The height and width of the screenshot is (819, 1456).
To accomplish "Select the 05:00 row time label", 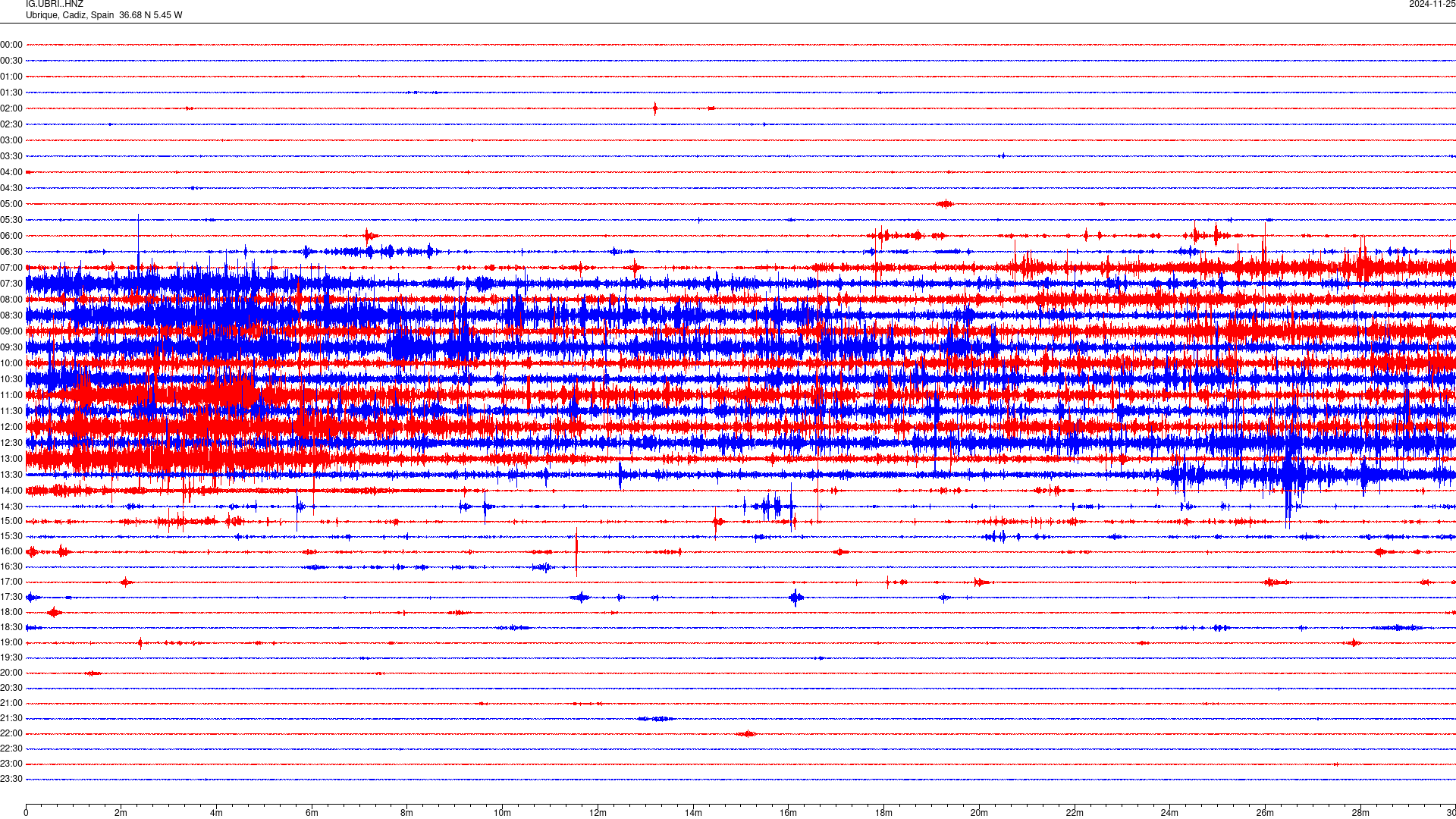I will (11, 204).
